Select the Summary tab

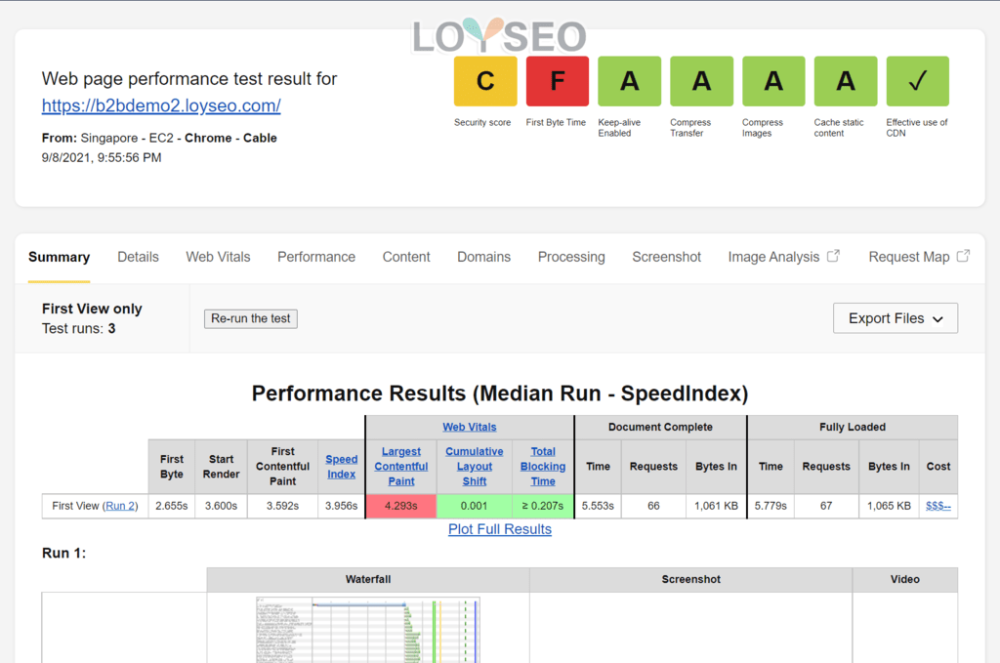pos(59,257)
